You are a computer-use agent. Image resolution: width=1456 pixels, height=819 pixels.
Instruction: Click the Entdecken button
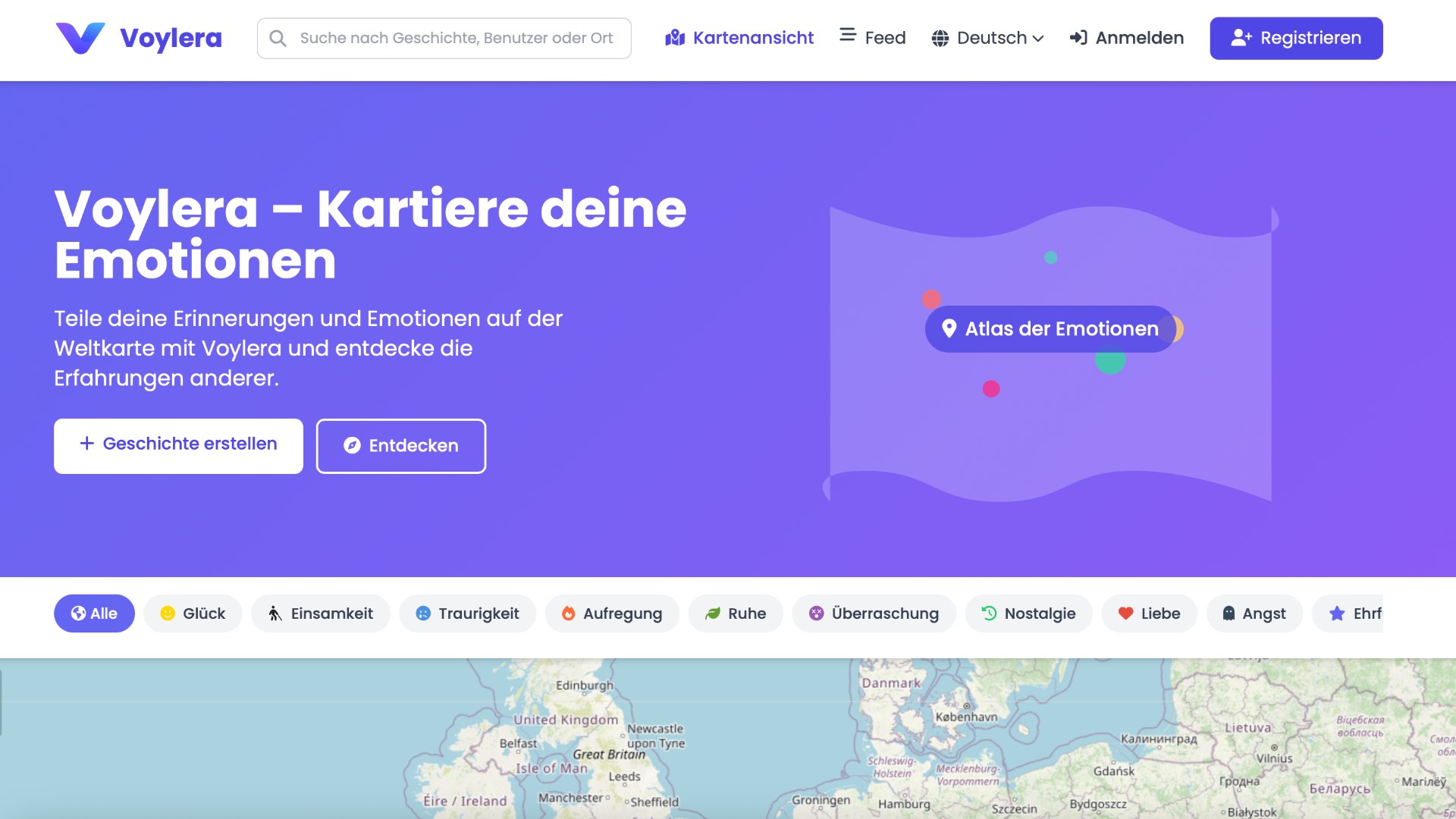[401, 446]
